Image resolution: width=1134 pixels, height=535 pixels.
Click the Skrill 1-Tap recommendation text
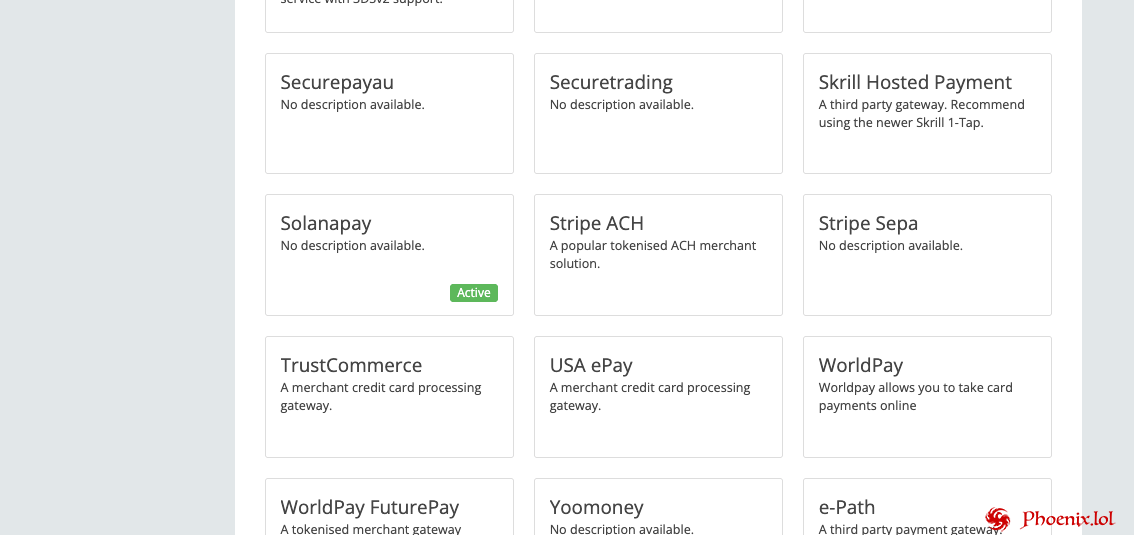921,113
